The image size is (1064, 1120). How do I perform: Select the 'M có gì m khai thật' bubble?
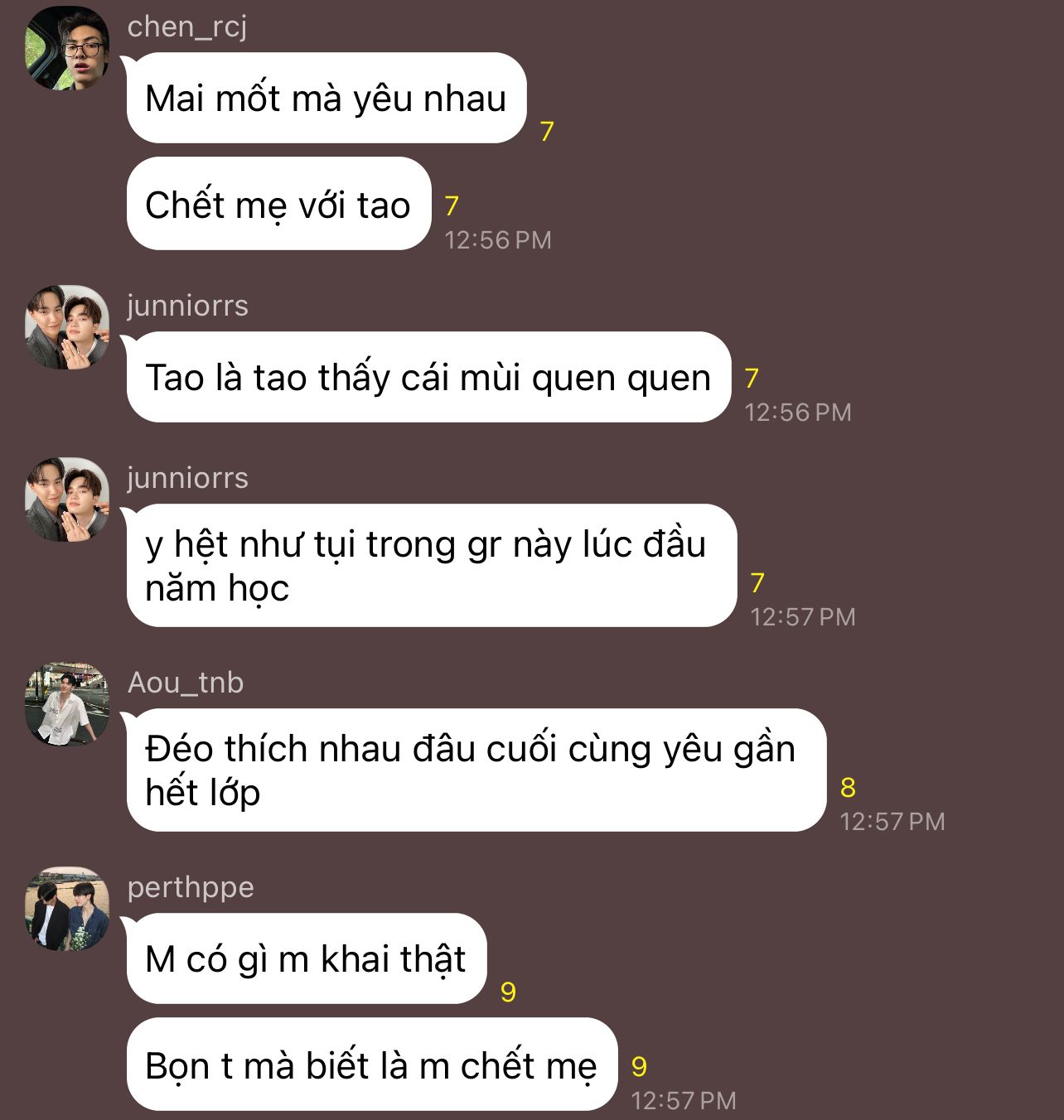pyautogui.click(x=307, y=958)
